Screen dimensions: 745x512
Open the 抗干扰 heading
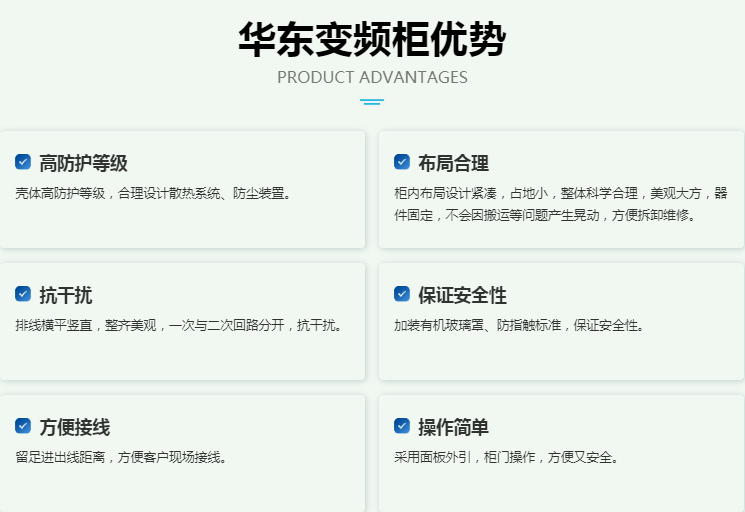pyautogui.click(x=66, y=295)
